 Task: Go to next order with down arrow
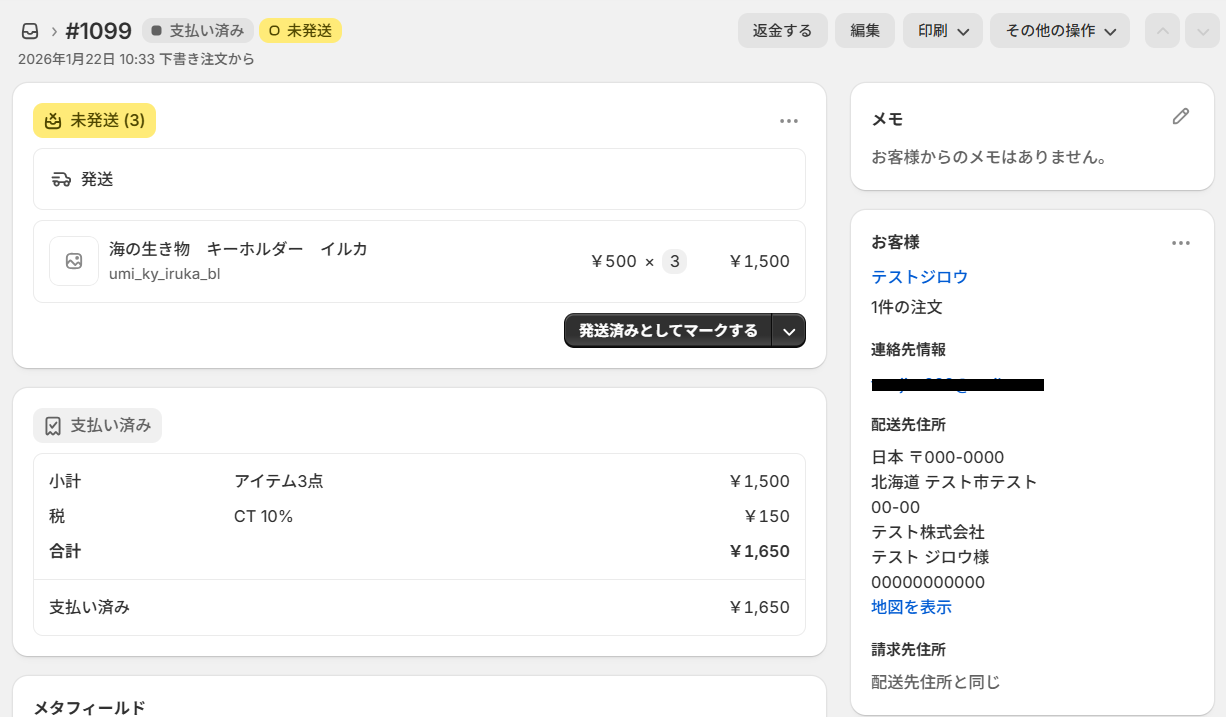pos(1201,31)
